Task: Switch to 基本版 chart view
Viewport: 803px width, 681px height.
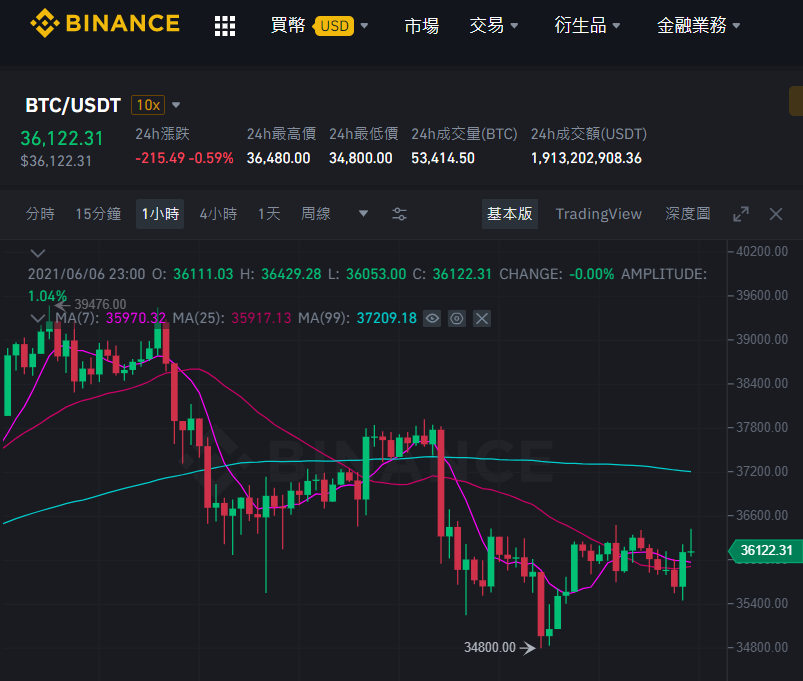Action: click(510, 214)
